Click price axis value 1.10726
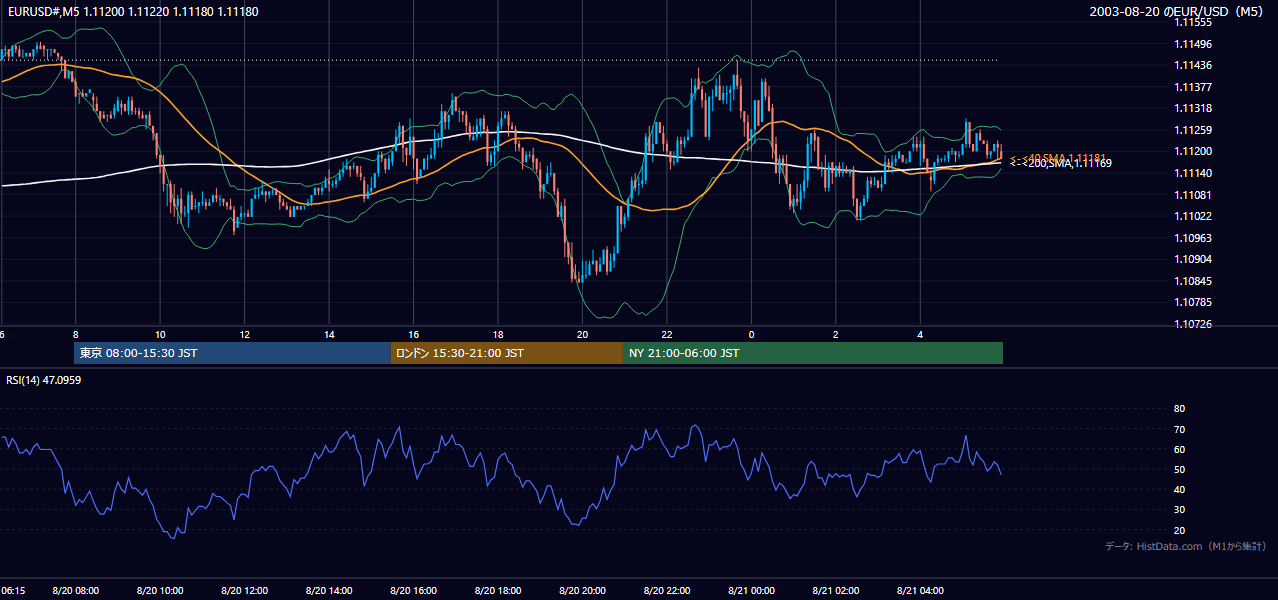Image resolution: width=1278 pixels, height=600 pixels. point(1193,324)
